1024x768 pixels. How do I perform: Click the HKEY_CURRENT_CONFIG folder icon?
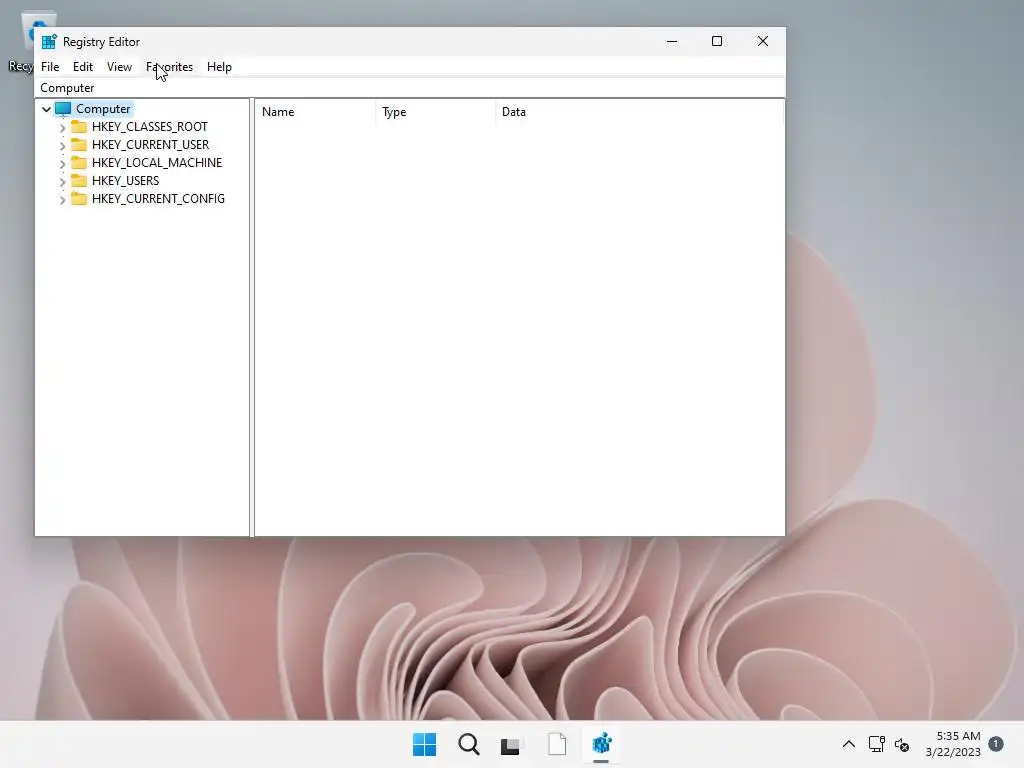(x=79, y=198)
